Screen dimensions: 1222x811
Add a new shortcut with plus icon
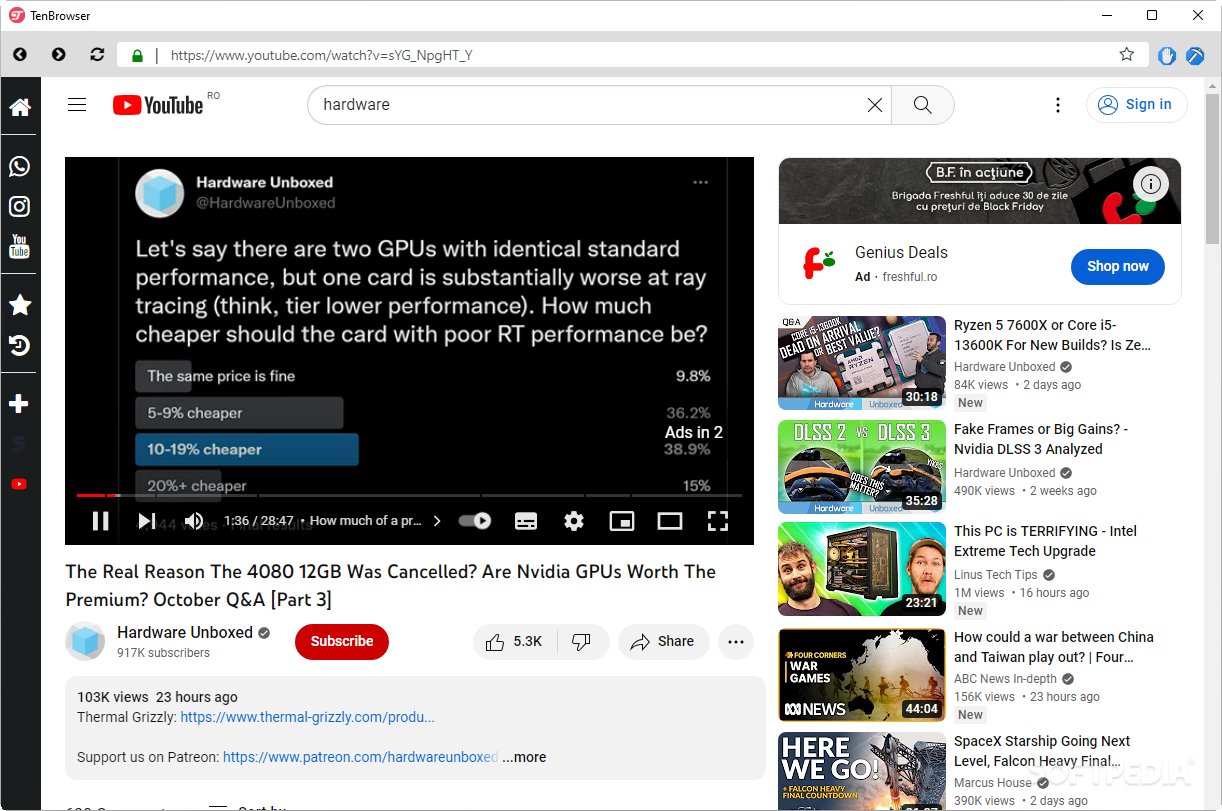(x=19, y=404)
